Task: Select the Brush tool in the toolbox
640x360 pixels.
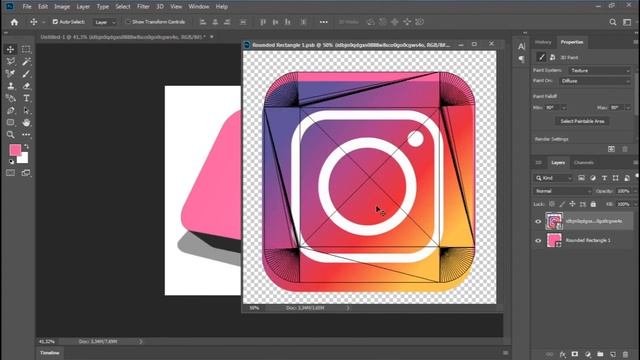Action: [x=26, y=74]
